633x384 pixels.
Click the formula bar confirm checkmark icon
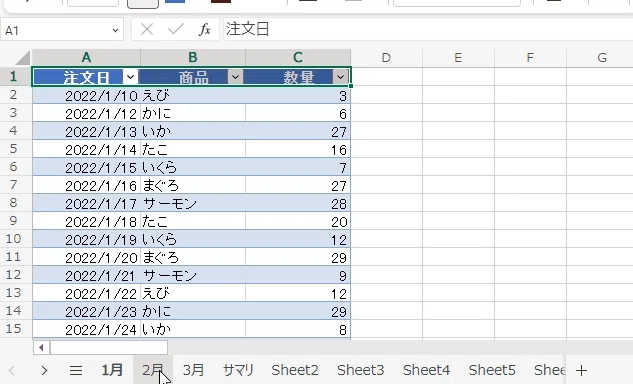176,29
